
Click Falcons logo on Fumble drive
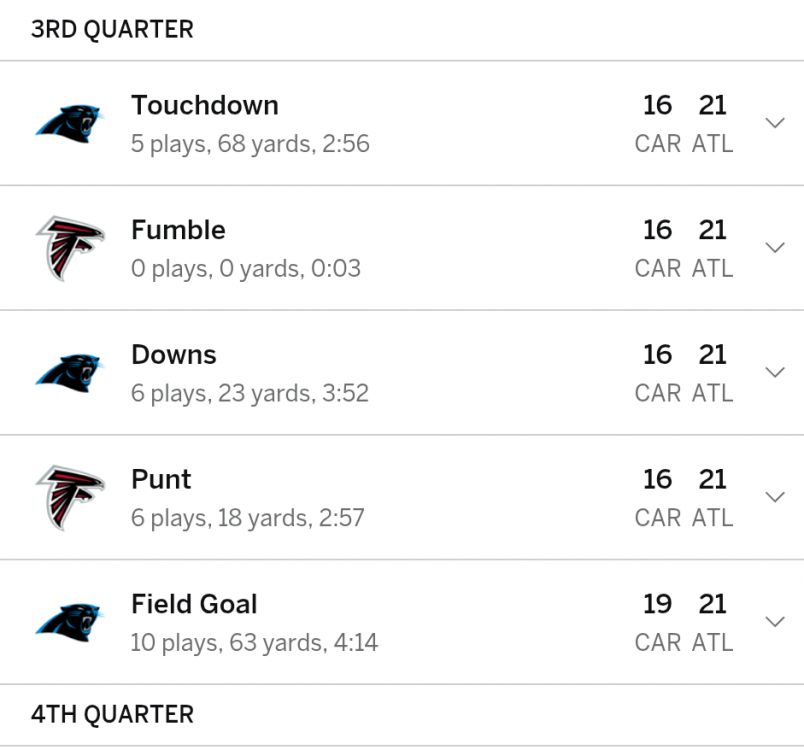69,248
